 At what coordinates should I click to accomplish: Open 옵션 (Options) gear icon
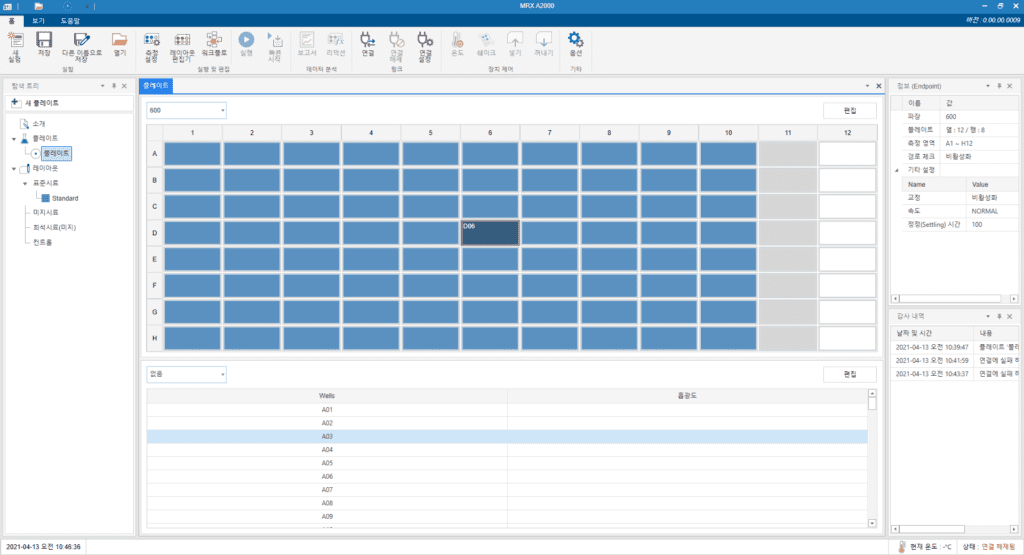coord(575,43)
